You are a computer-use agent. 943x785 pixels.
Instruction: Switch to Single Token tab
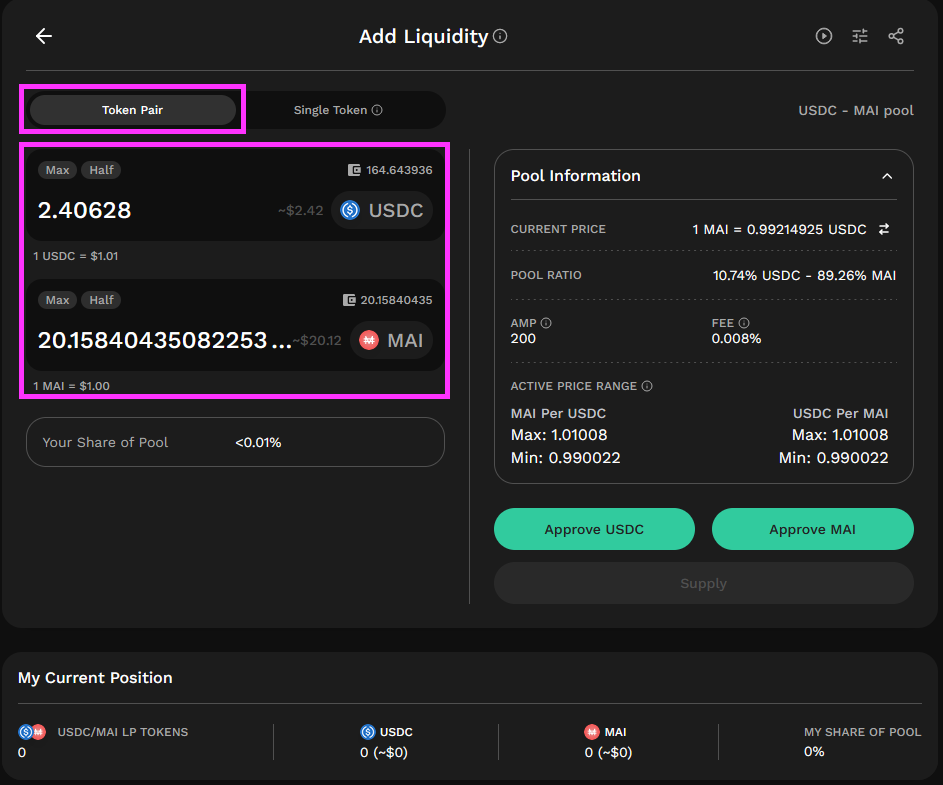(338, 110)
